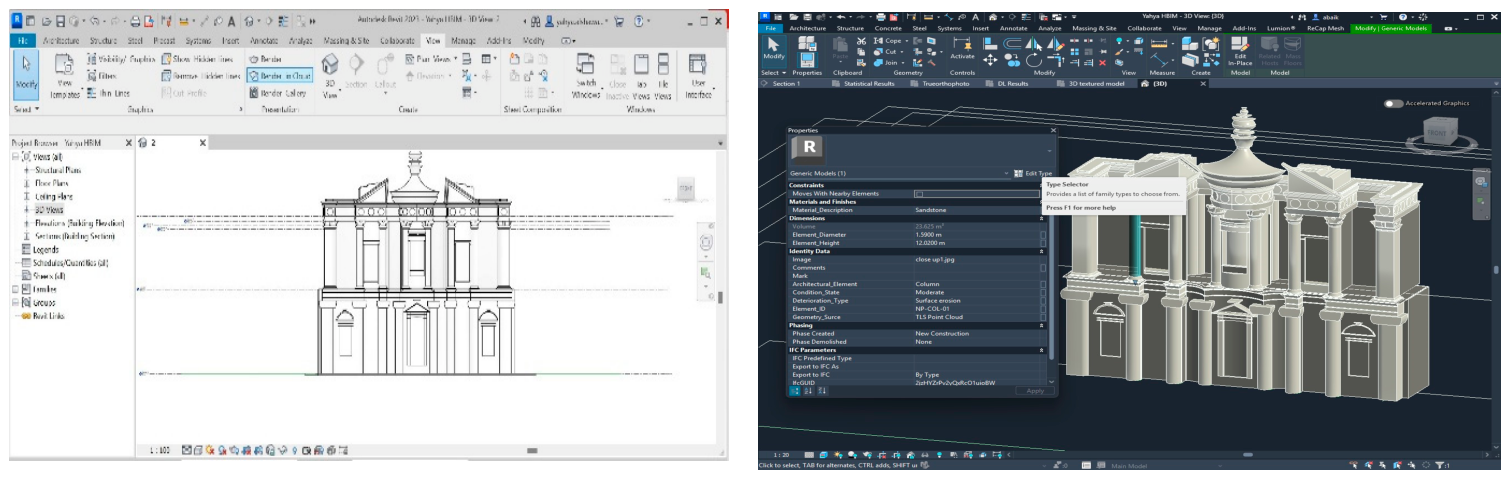Viewport: 1509px width, 478px height.
Task: Switch to Annotate tab in left window
Action: [266, 40]
